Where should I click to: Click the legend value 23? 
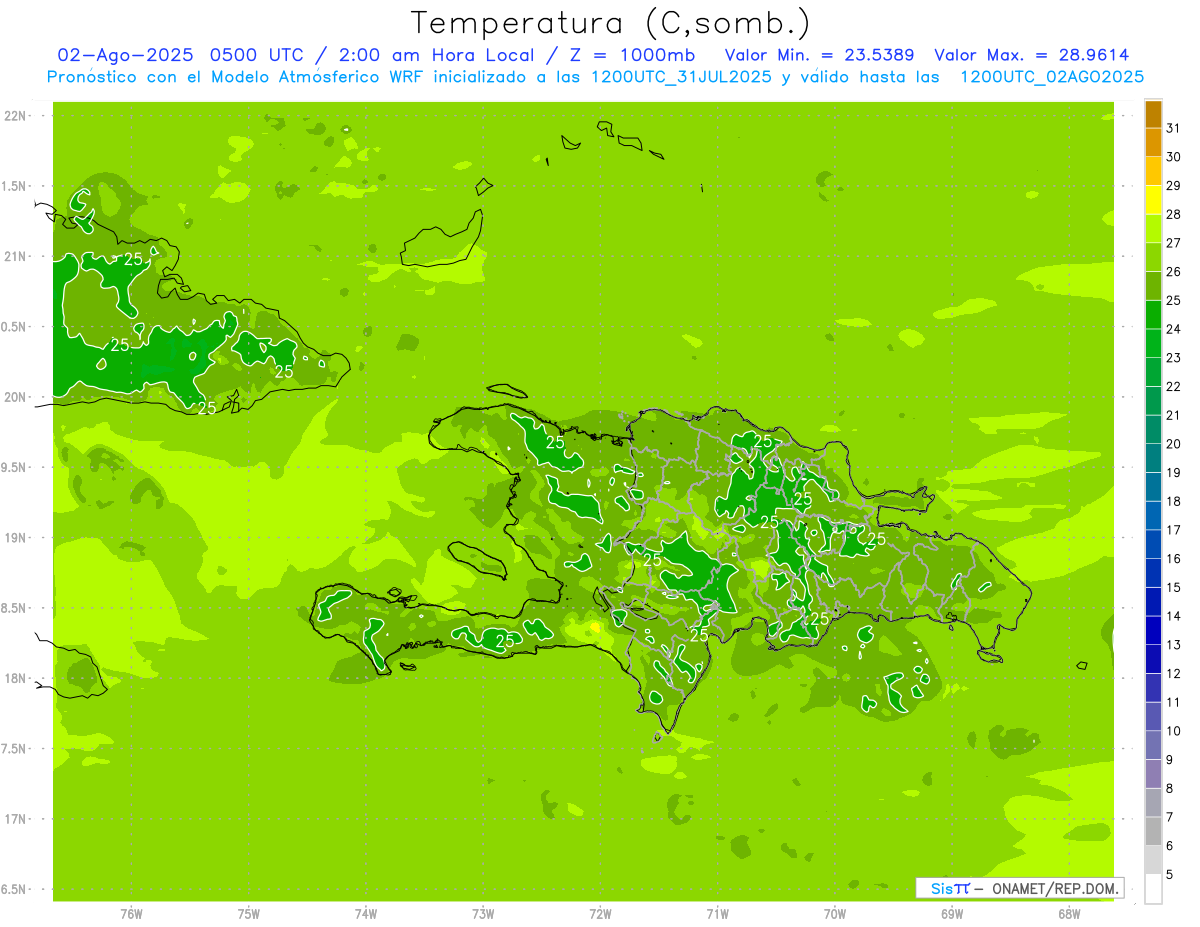(1174, 358)
